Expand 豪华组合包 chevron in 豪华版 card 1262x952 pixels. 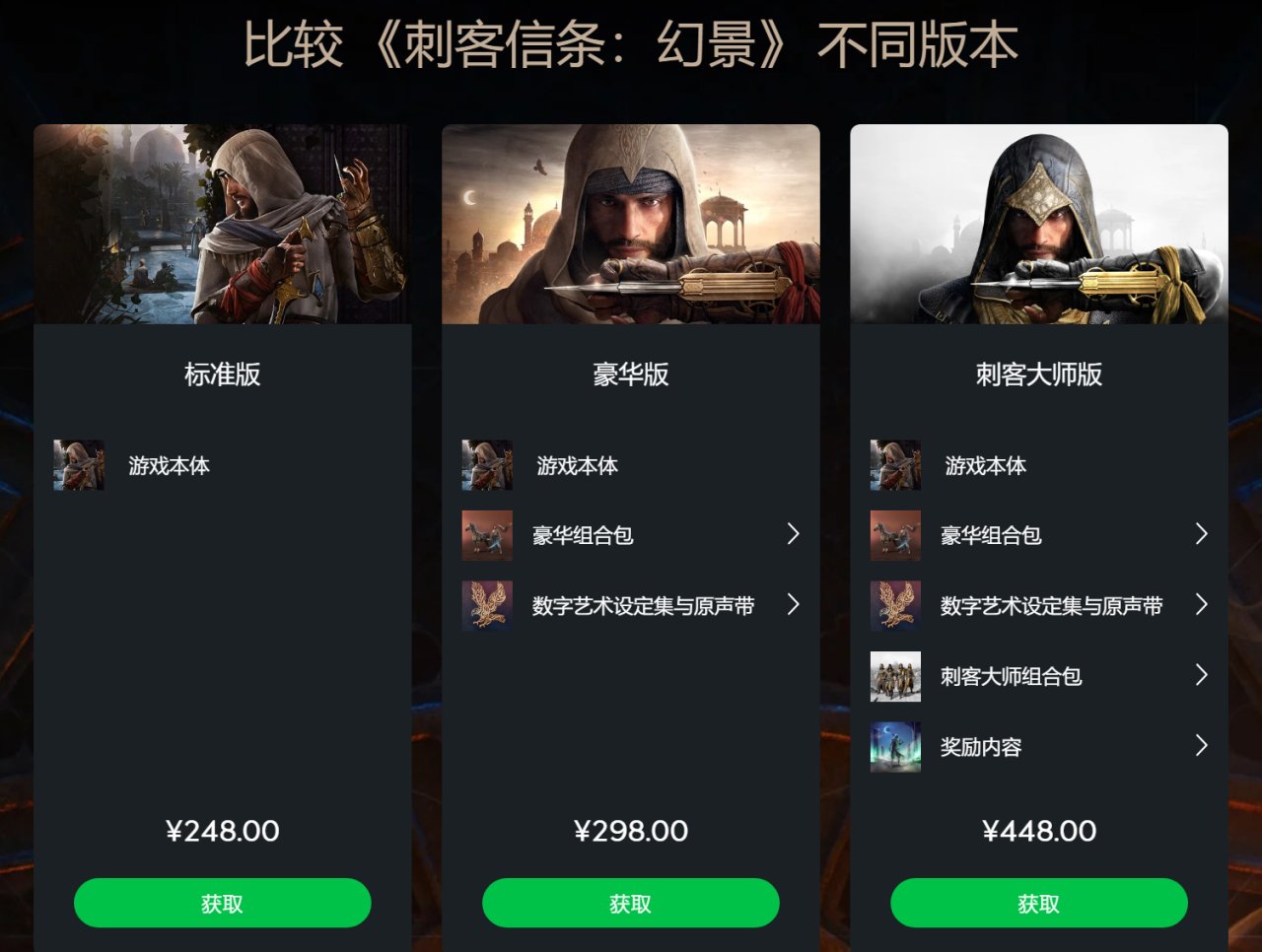[793, 534]
